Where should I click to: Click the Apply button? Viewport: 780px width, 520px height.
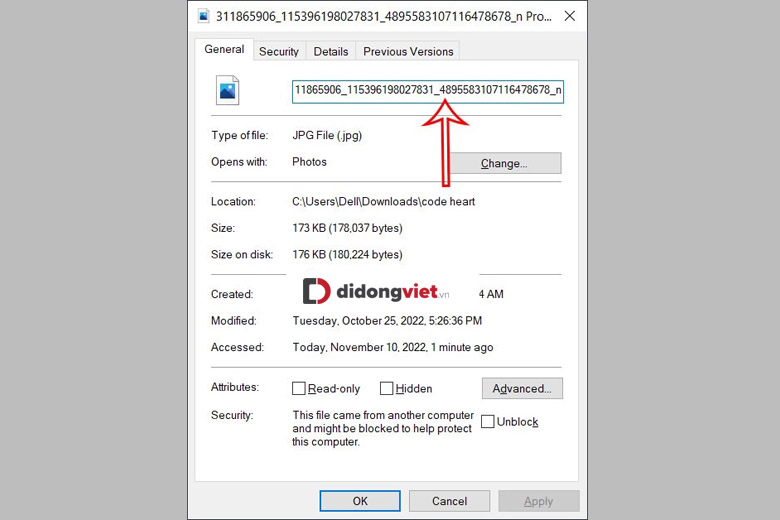point(538,501)
